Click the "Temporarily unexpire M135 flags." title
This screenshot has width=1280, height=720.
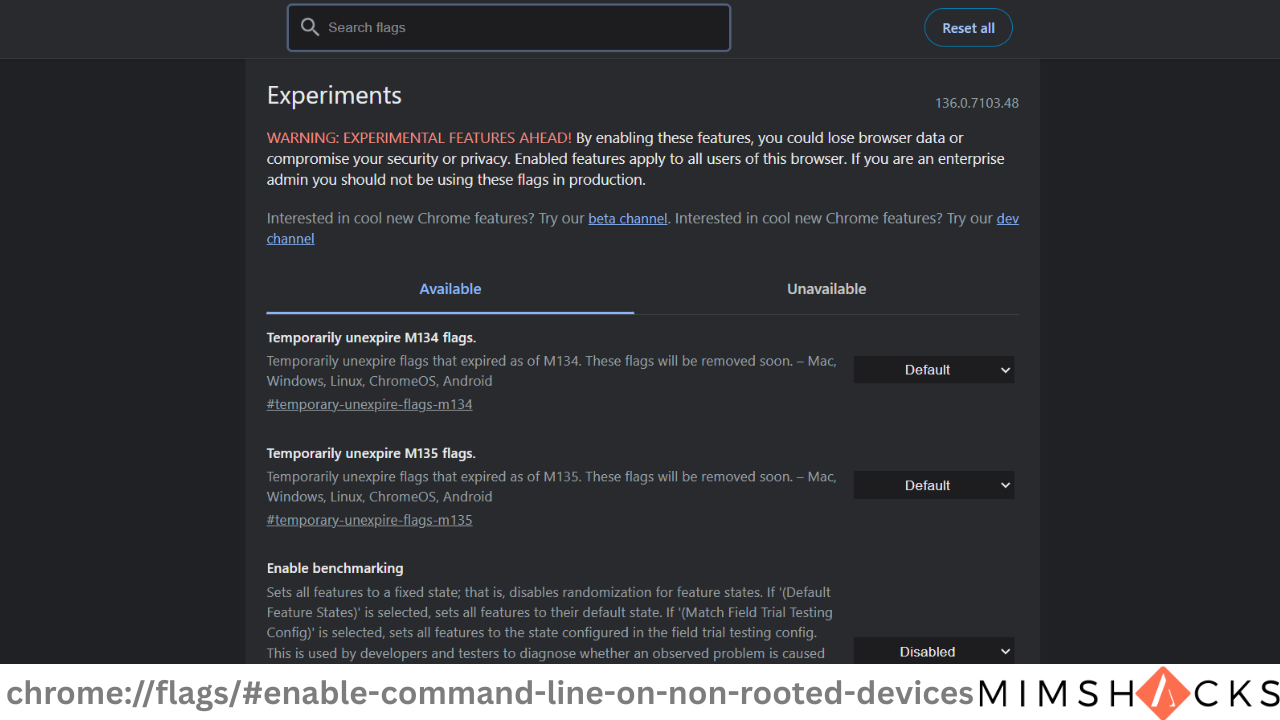pyautogui.click(x=371, y=453)
